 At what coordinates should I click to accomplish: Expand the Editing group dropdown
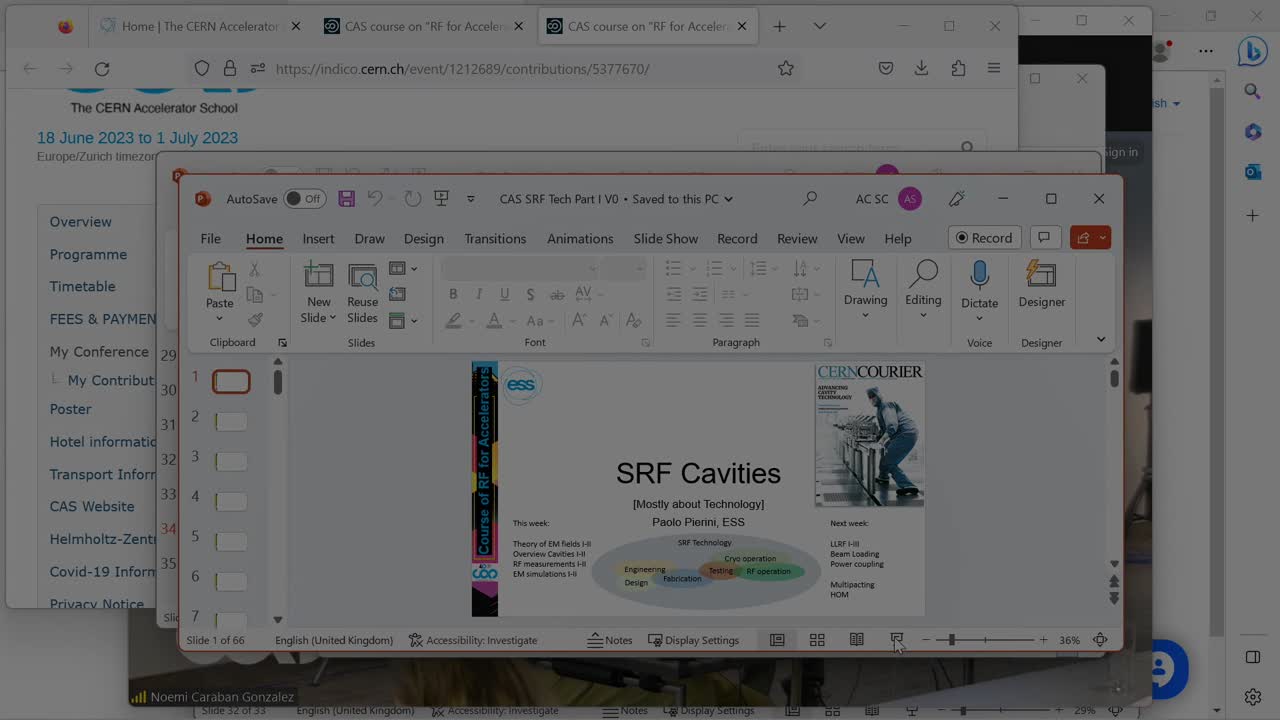point(923,316)
